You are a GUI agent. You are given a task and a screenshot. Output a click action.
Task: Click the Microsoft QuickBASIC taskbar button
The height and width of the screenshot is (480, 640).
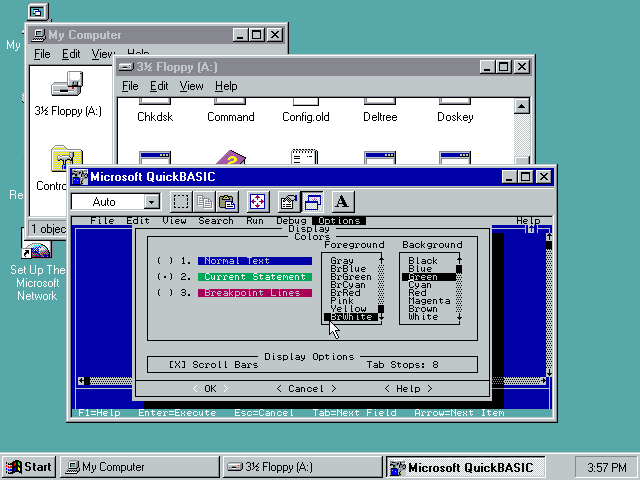point(466,467)
